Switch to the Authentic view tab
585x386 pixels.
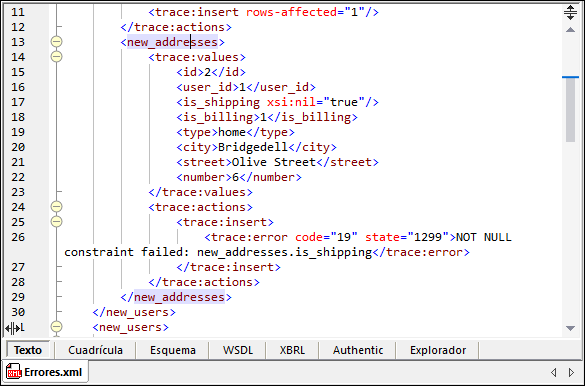tap(358, 350)
